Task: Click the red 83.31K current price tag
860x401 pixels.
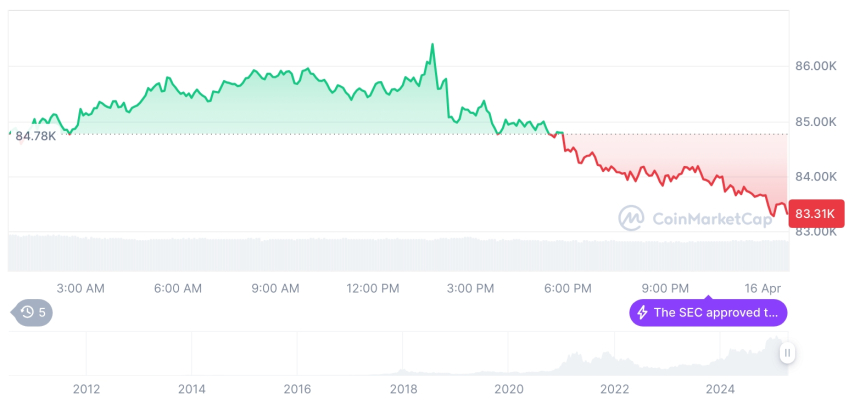Action: pos(817,213)
